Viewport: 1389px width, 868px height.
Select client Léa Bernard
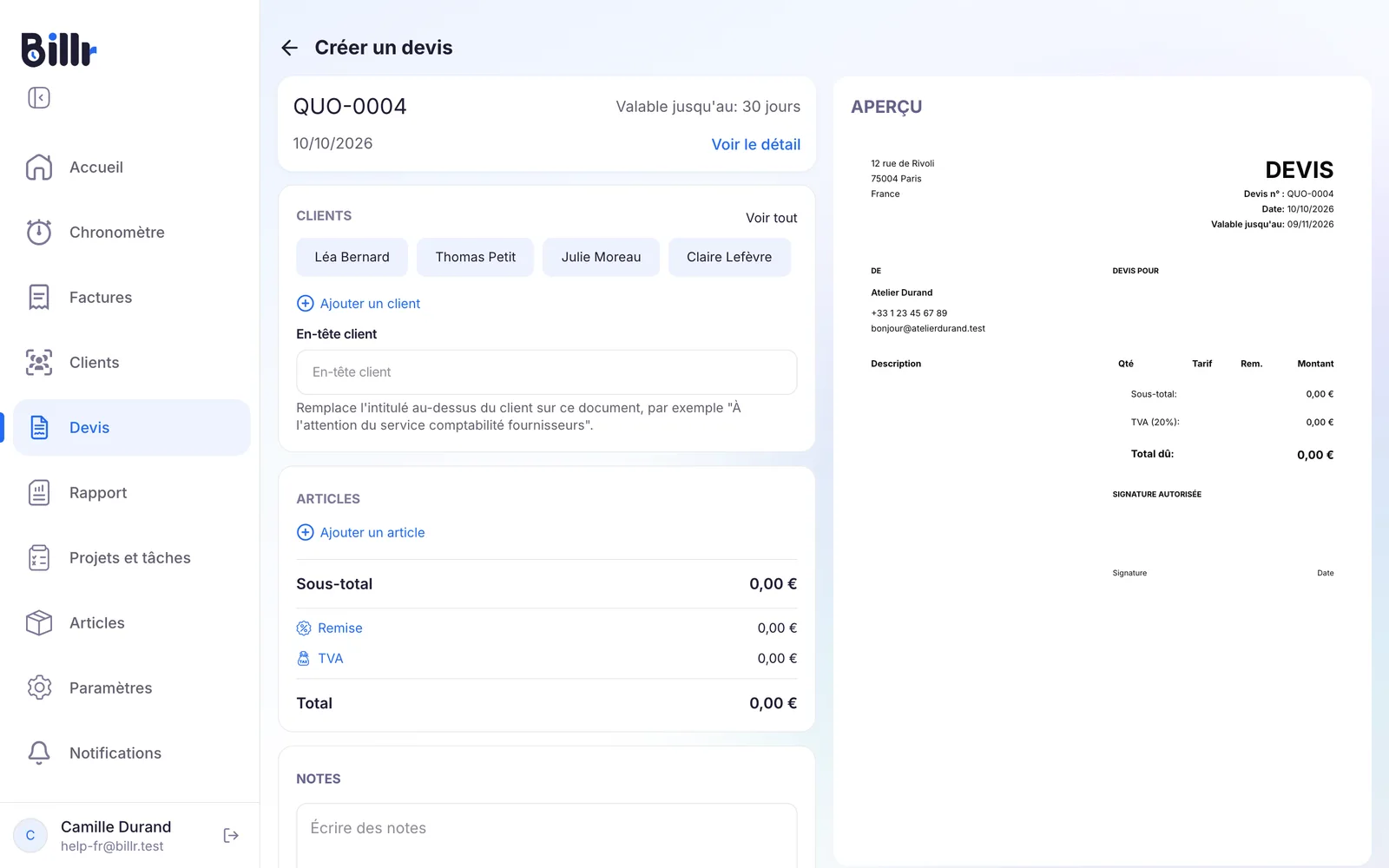coord(352,257)
